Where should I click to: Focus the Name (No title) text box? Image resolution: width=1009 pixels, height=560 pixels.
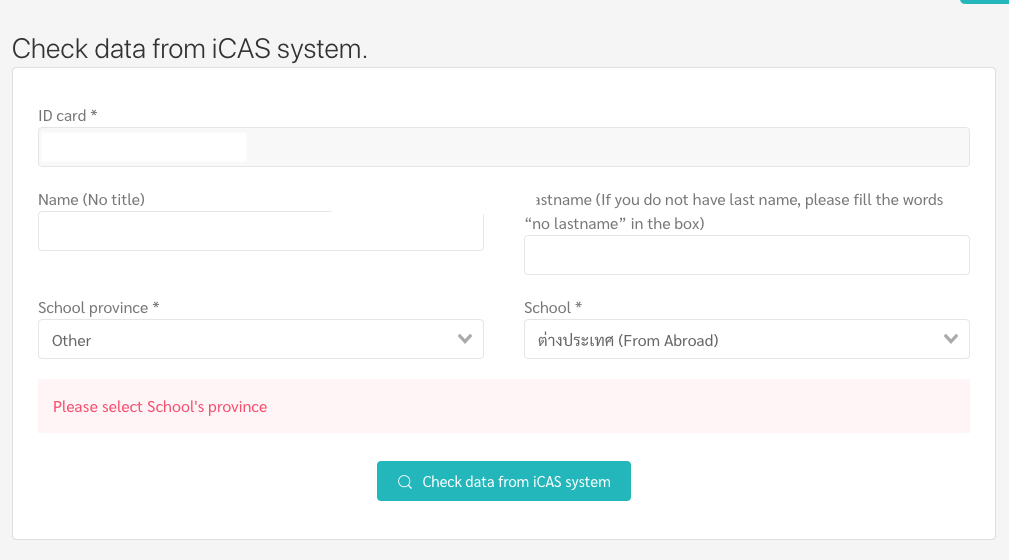point(261,231)
